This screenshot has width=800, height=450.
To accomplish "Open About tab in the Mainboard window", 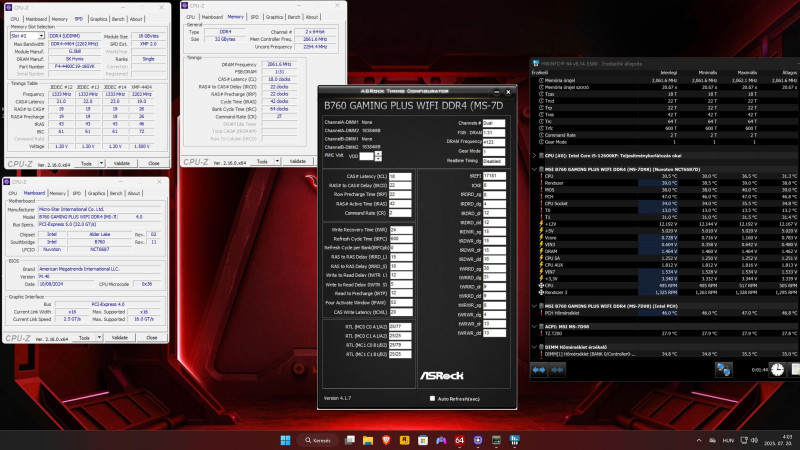I will (134, 193).
